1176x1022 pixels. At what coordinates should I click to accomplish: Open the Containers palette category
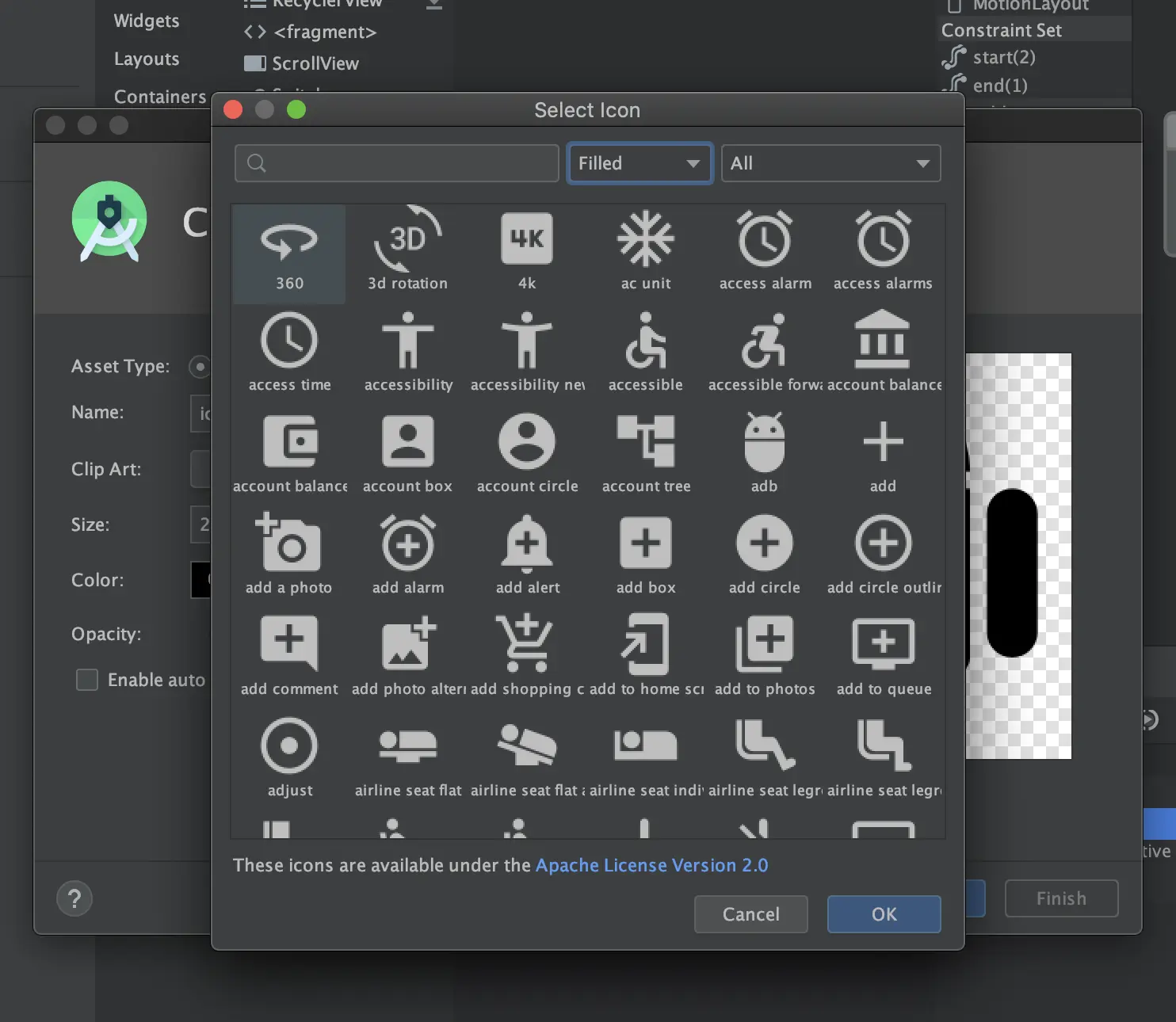160,97
